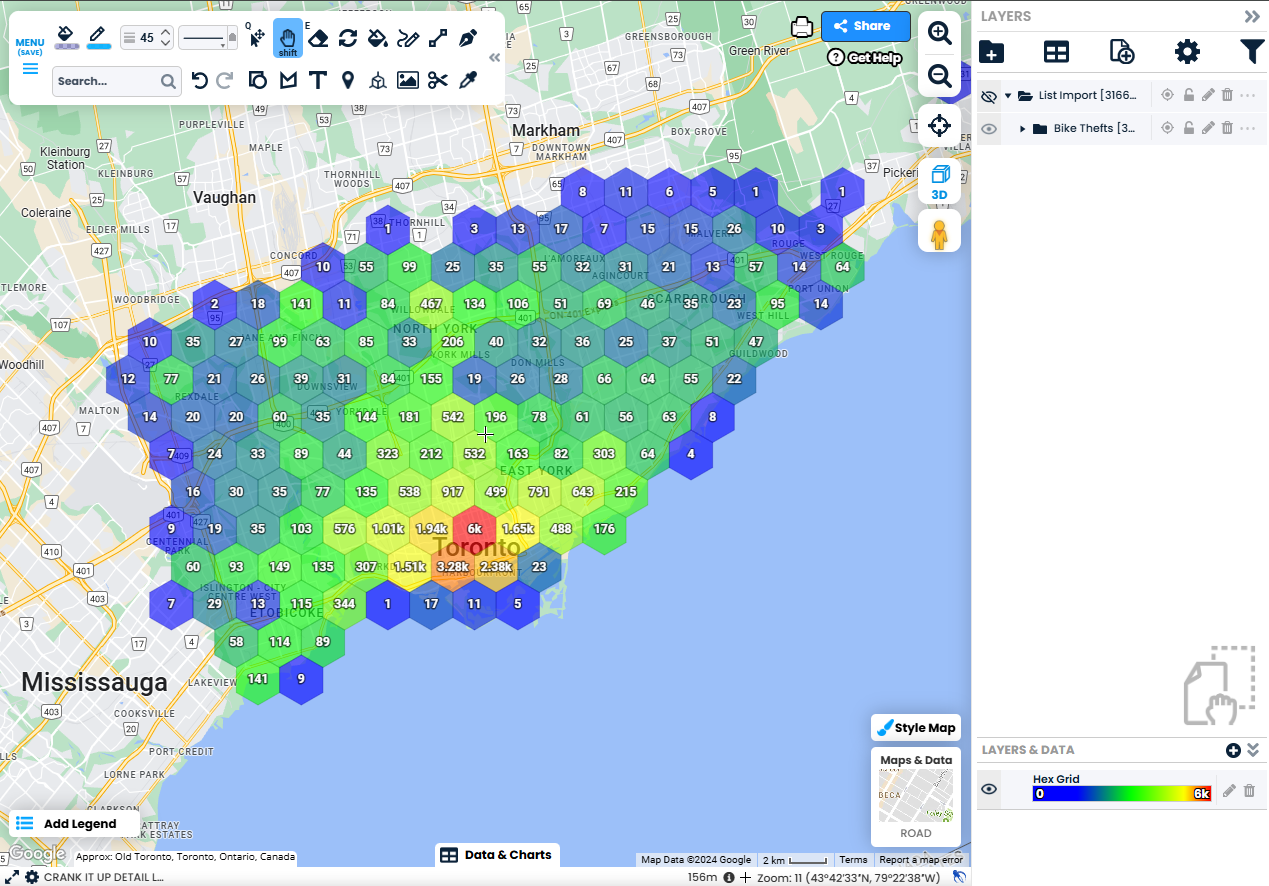The width and height of the screenshot is (1269, 886).
Task: Toggle Hex Grid visibility eye
Action: (x=989, y=790)
